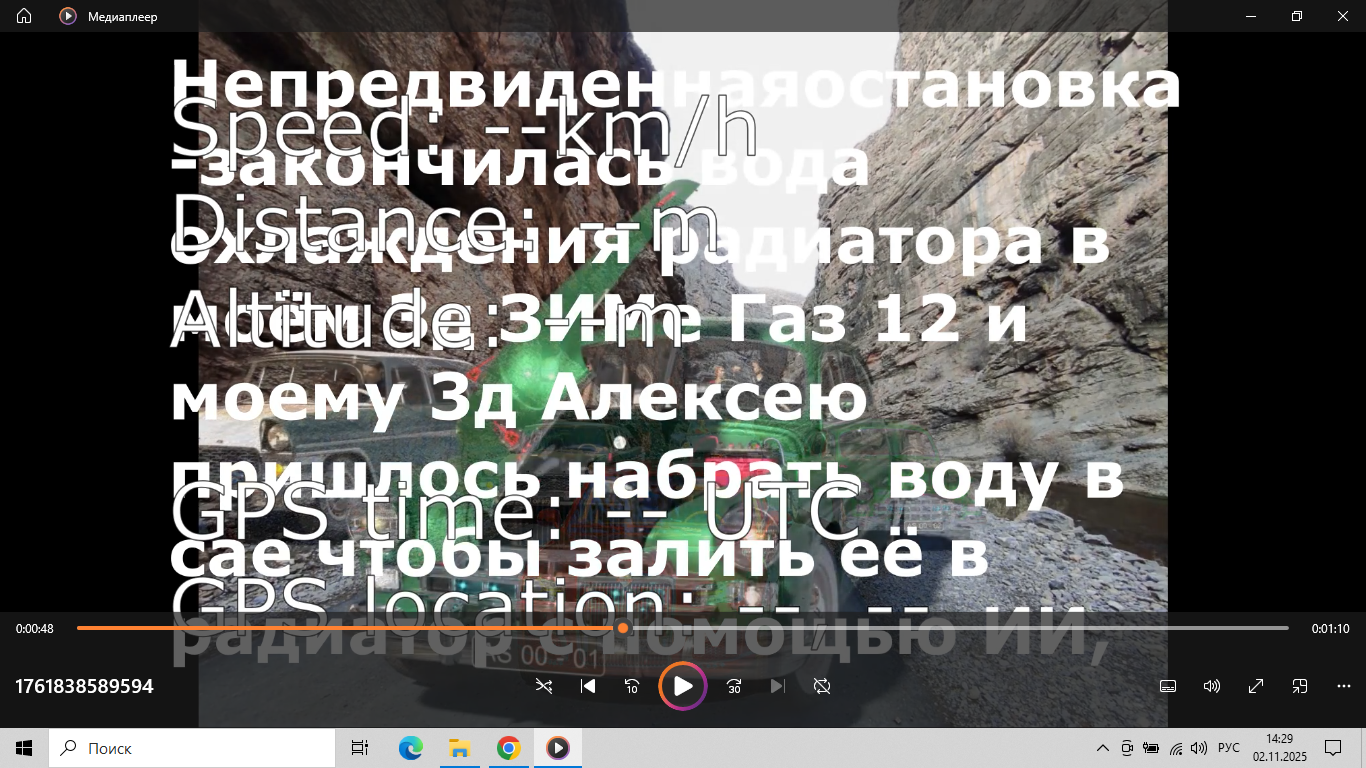Open Task View from the taskbar

(x=359, y=748)
